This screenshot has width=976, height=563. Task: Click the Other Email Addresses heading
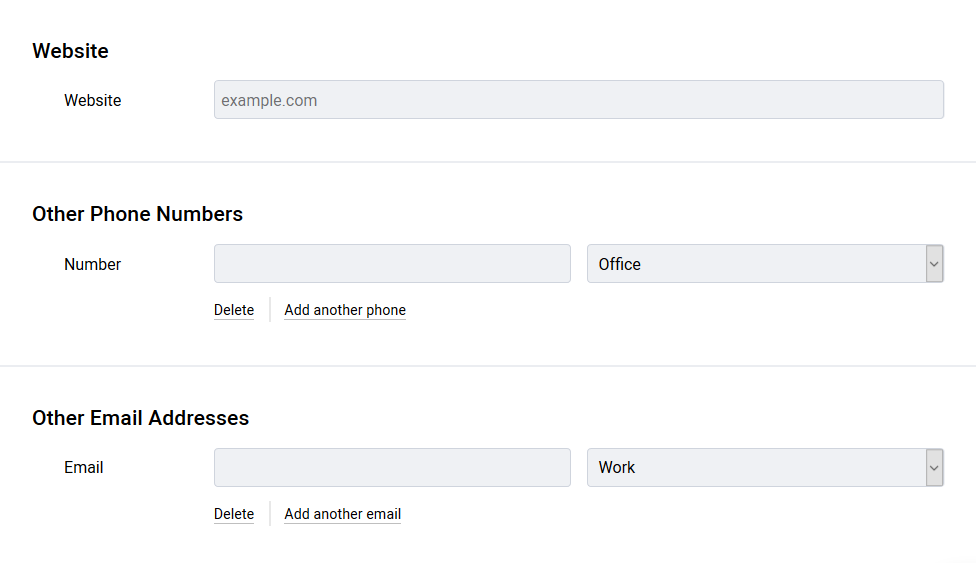point(141,417)
